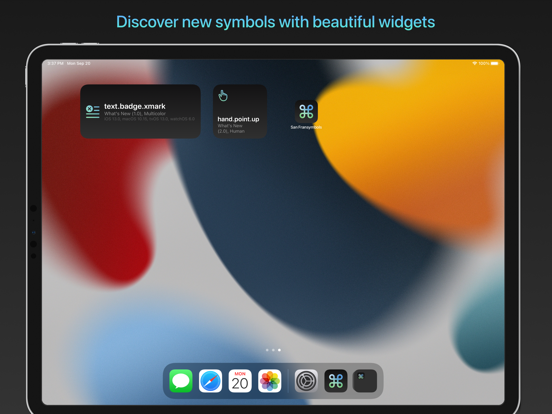Tap the hand.point.up widget
Viewport: 552px width, 414px height.
tap(240, 111)
